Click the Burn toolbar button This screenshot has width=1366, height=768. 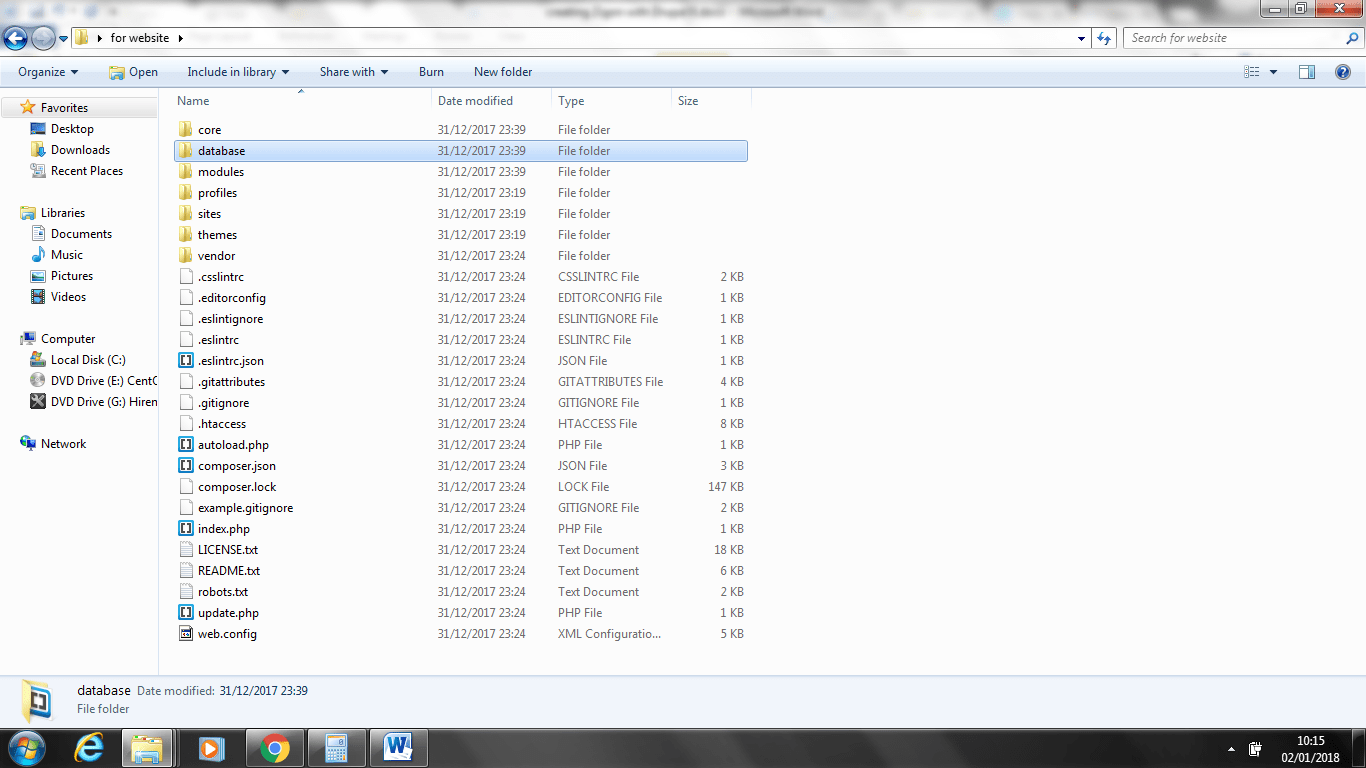click(x=431, y=72)
